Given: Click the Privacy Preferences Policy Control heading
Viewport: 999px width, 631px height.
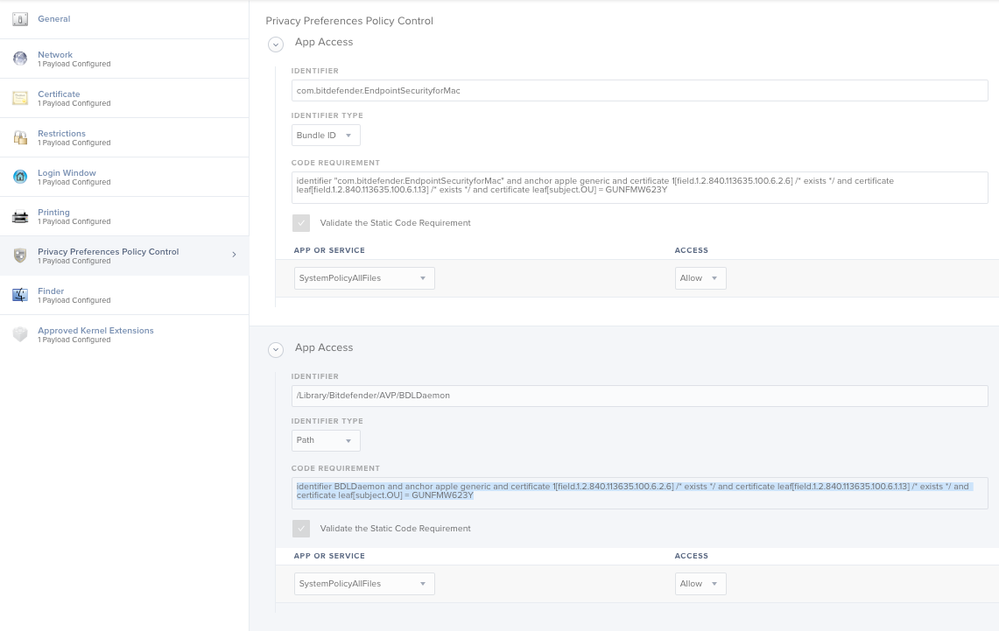Looking at the screenshot, I should click(x=349, y=21).
